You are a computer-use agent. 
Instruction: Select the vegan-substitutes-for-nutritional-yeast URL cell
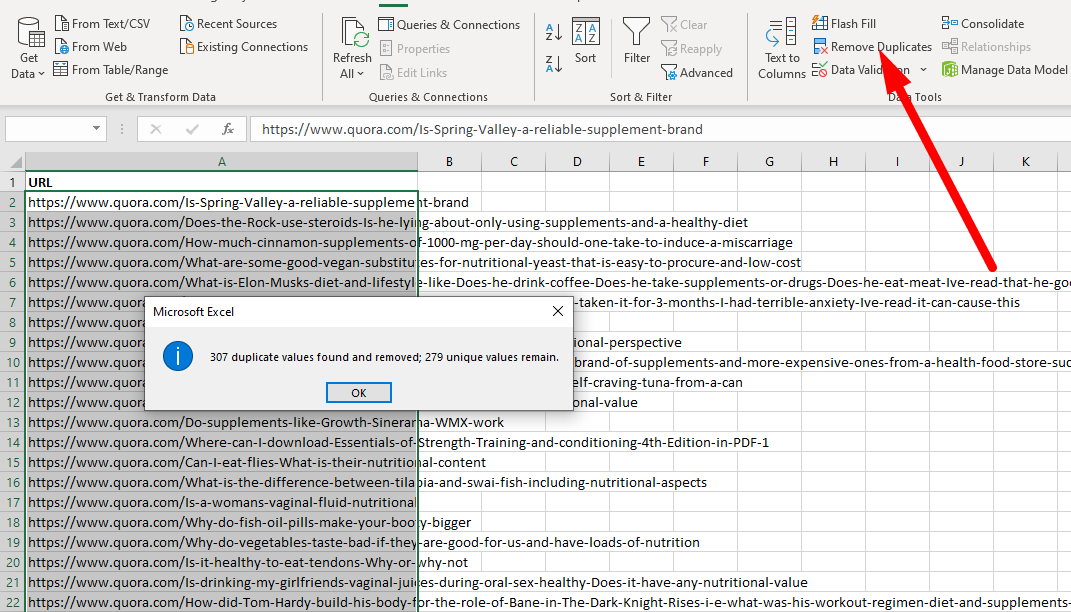click(x=221, y=262)
